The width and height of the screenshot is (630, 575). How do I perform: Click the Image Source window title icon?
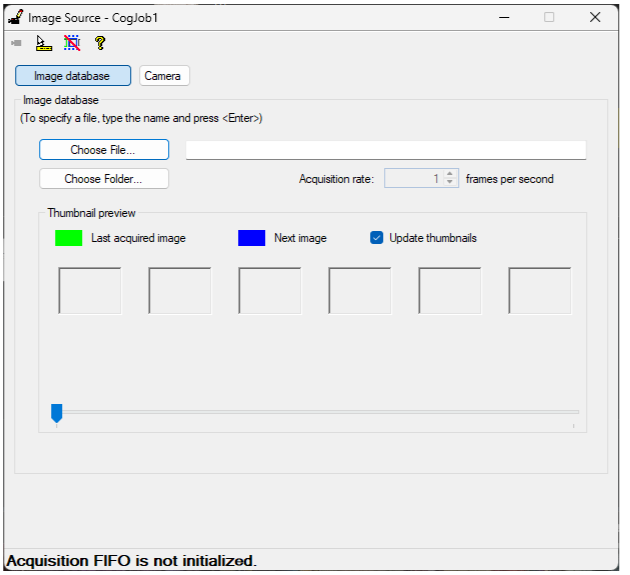[16, 17]
